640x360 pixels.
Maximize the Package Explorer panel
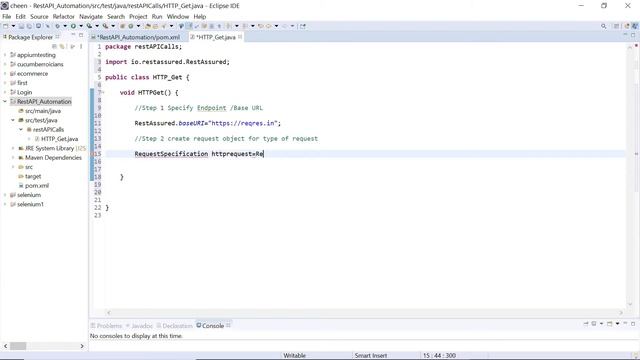pyautogui.click(x=81, y=36)
